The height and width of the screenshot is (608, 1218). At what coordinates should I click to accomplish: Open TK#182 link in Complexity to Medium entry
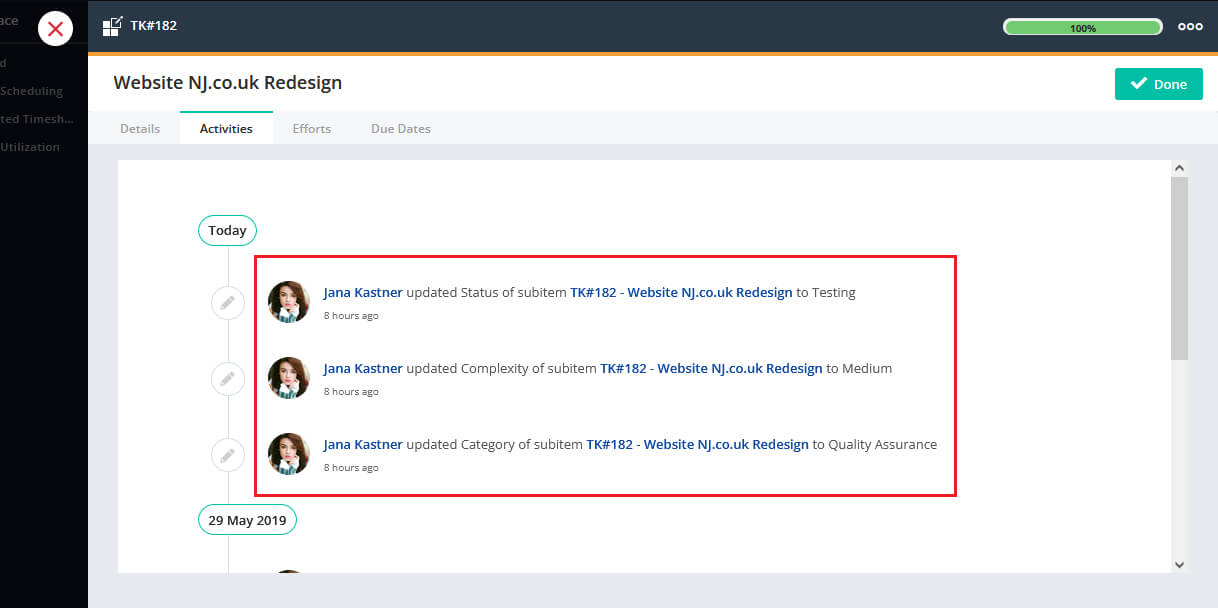[711, 368]
